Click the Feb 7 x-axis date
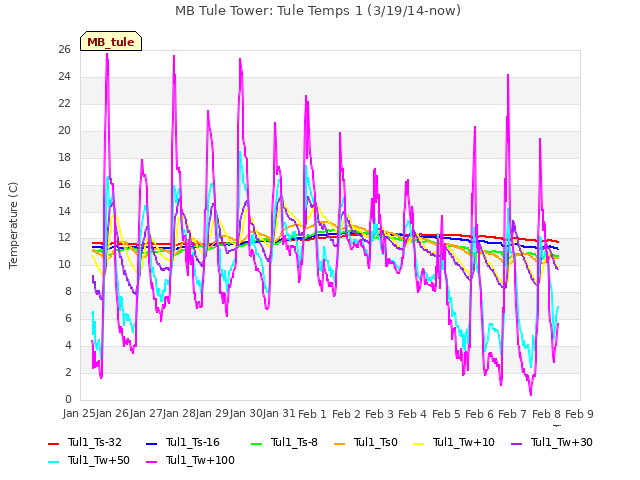The image size is (640, 480). (x=513, y=414)
